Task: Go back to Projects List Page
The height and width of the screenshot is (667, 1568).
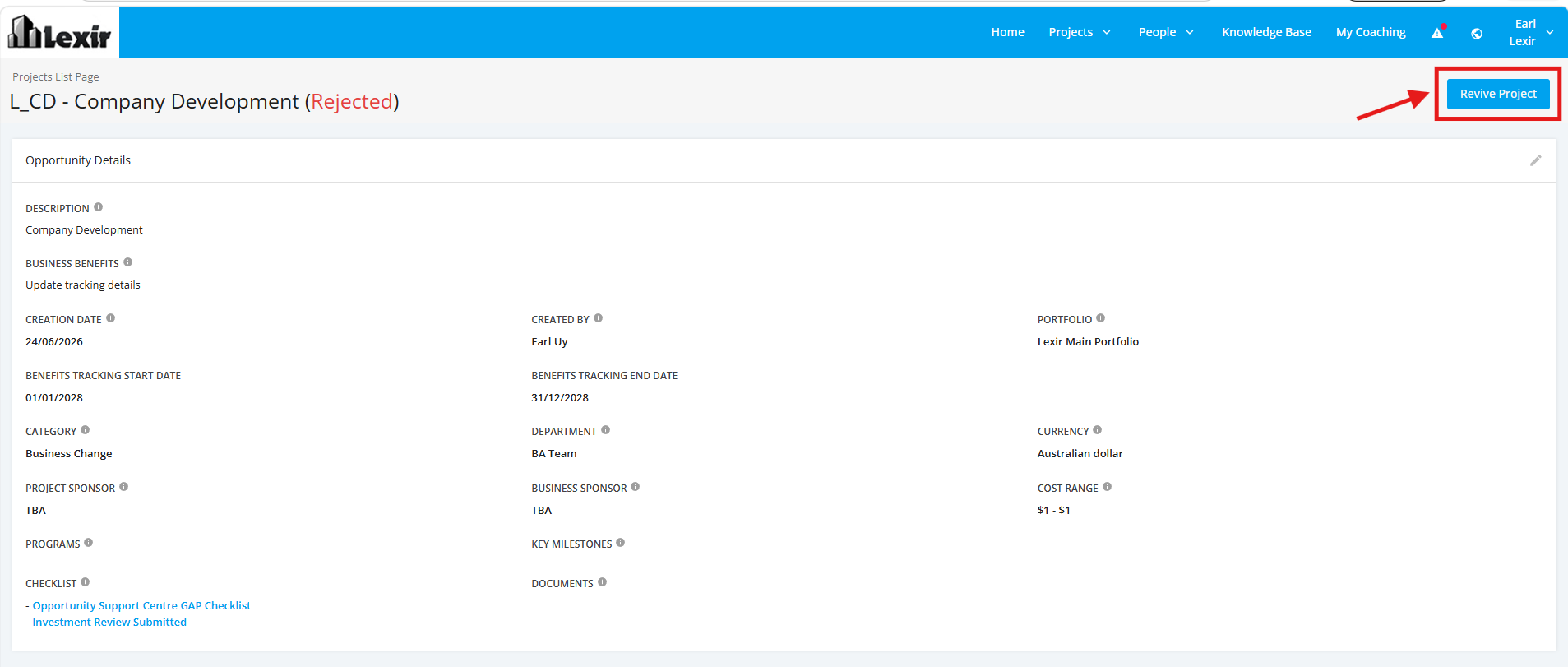Action: 56,76
